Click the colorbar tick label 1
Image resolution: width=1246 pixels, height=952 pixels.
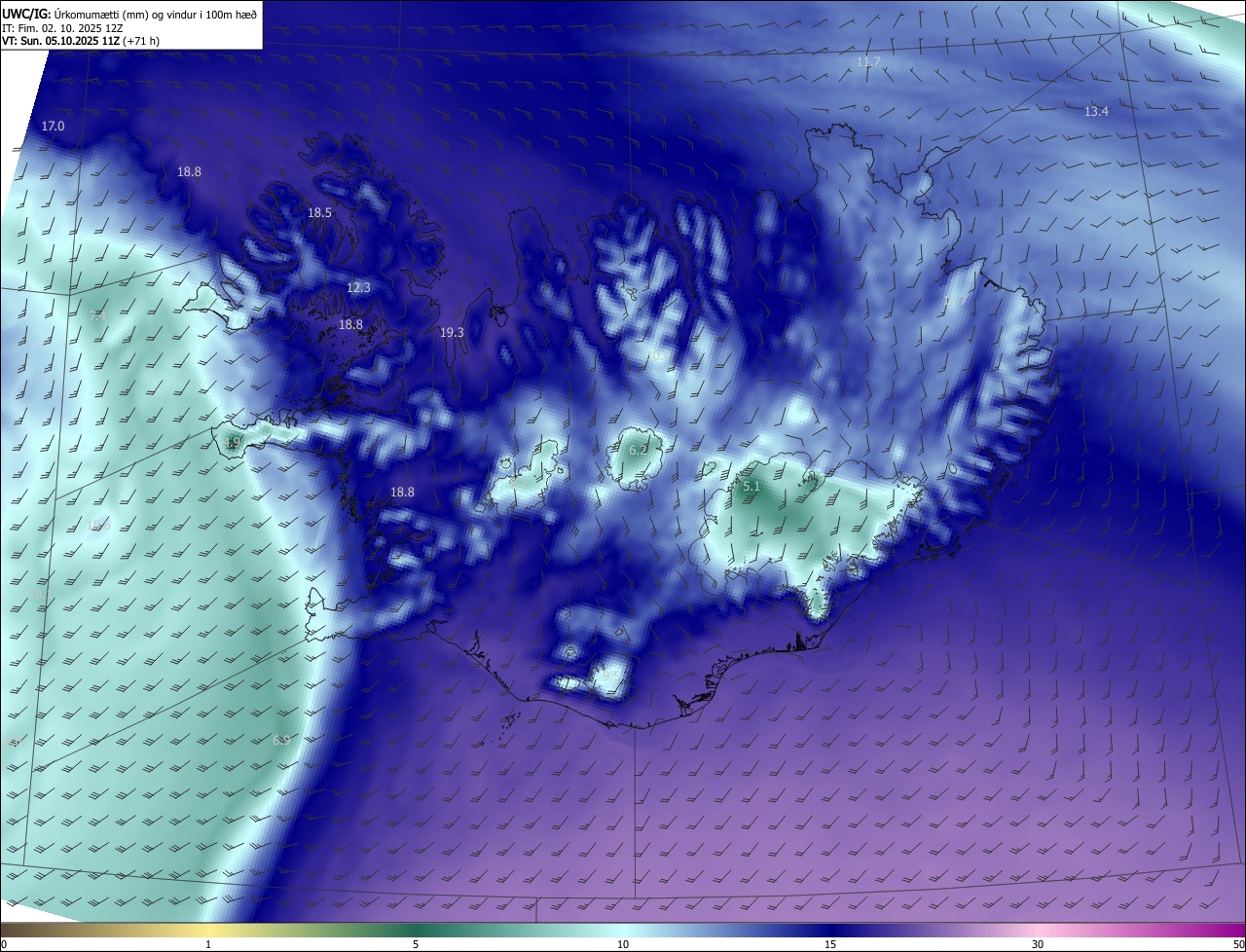coord(208,944)
